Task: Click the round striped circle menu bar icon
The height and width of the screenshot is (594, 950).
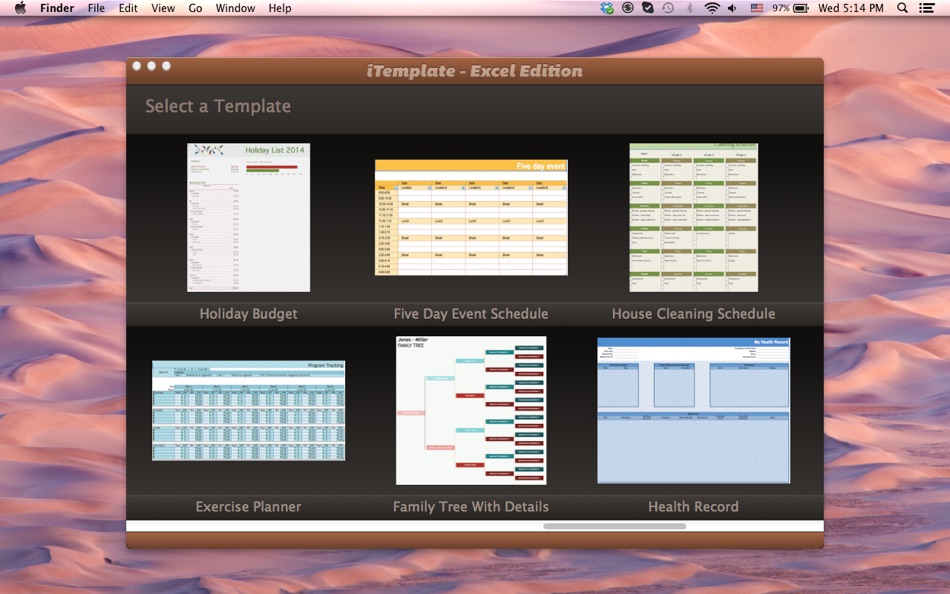Action: click(628, 8)
